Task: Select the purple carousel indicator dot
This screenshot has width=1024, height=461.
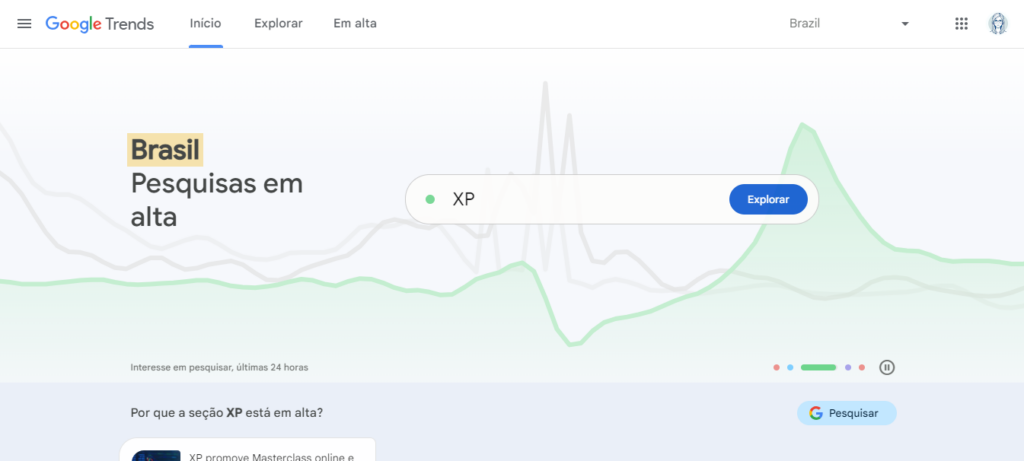Action: pos(848,367)
